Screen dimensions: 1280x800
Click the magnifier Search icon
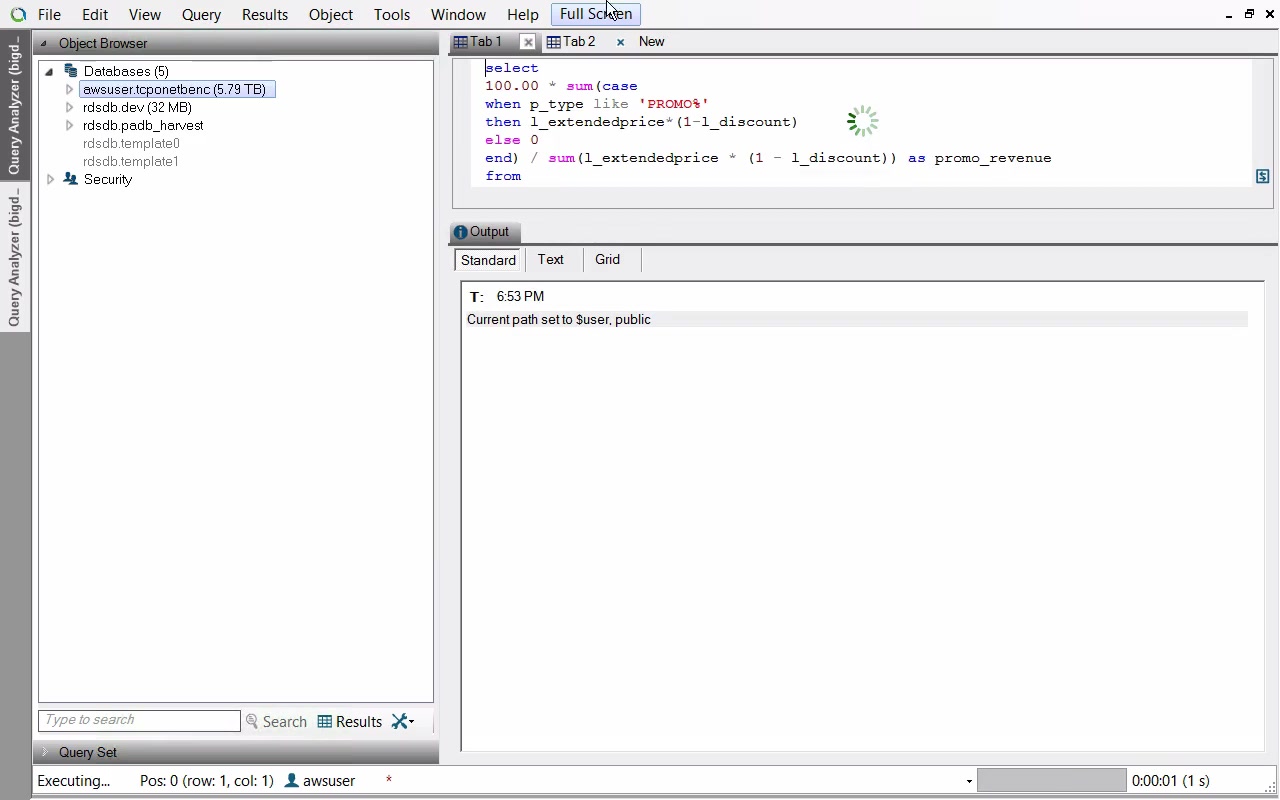[252, 722]
